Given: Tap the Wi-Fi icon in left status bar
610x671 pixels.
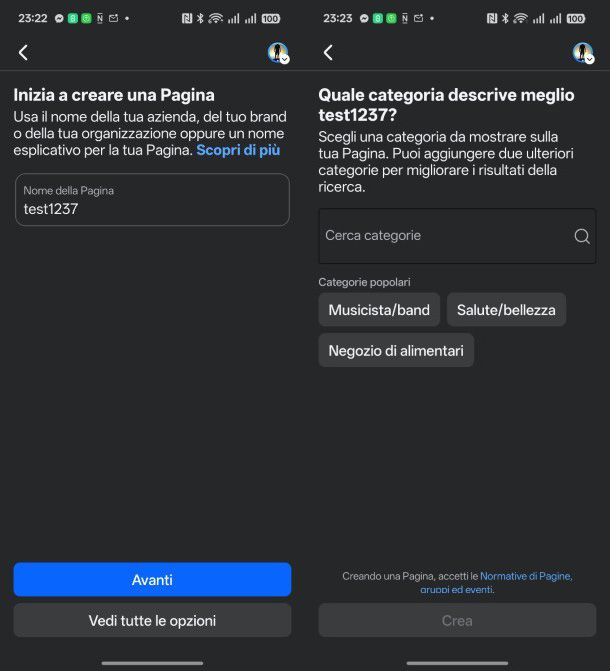Looking at the screenshot, I should pos(216,18).
